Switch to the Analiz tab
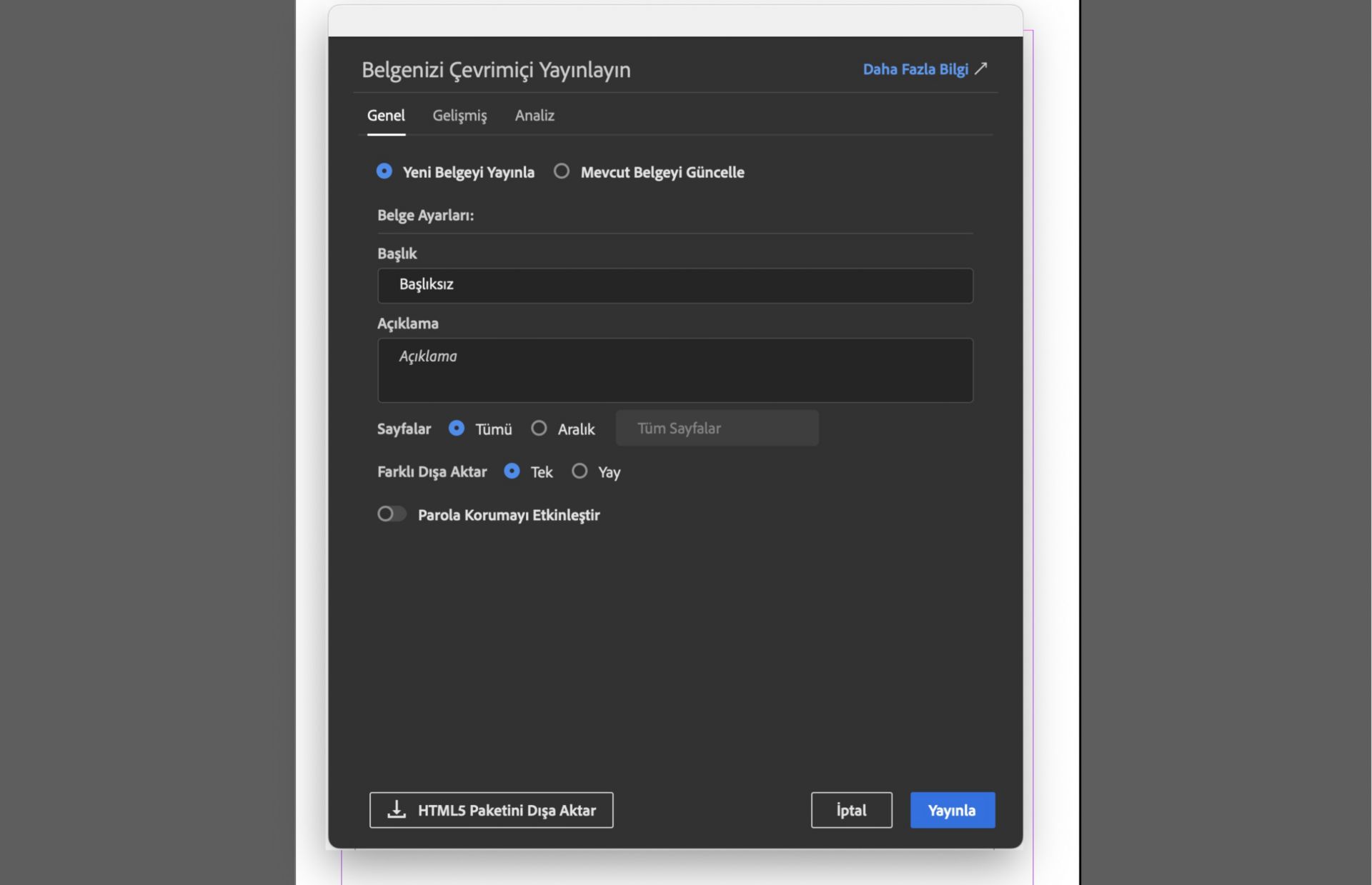The width and height of the screenshot is (1372, 885). tap(535, 116)
